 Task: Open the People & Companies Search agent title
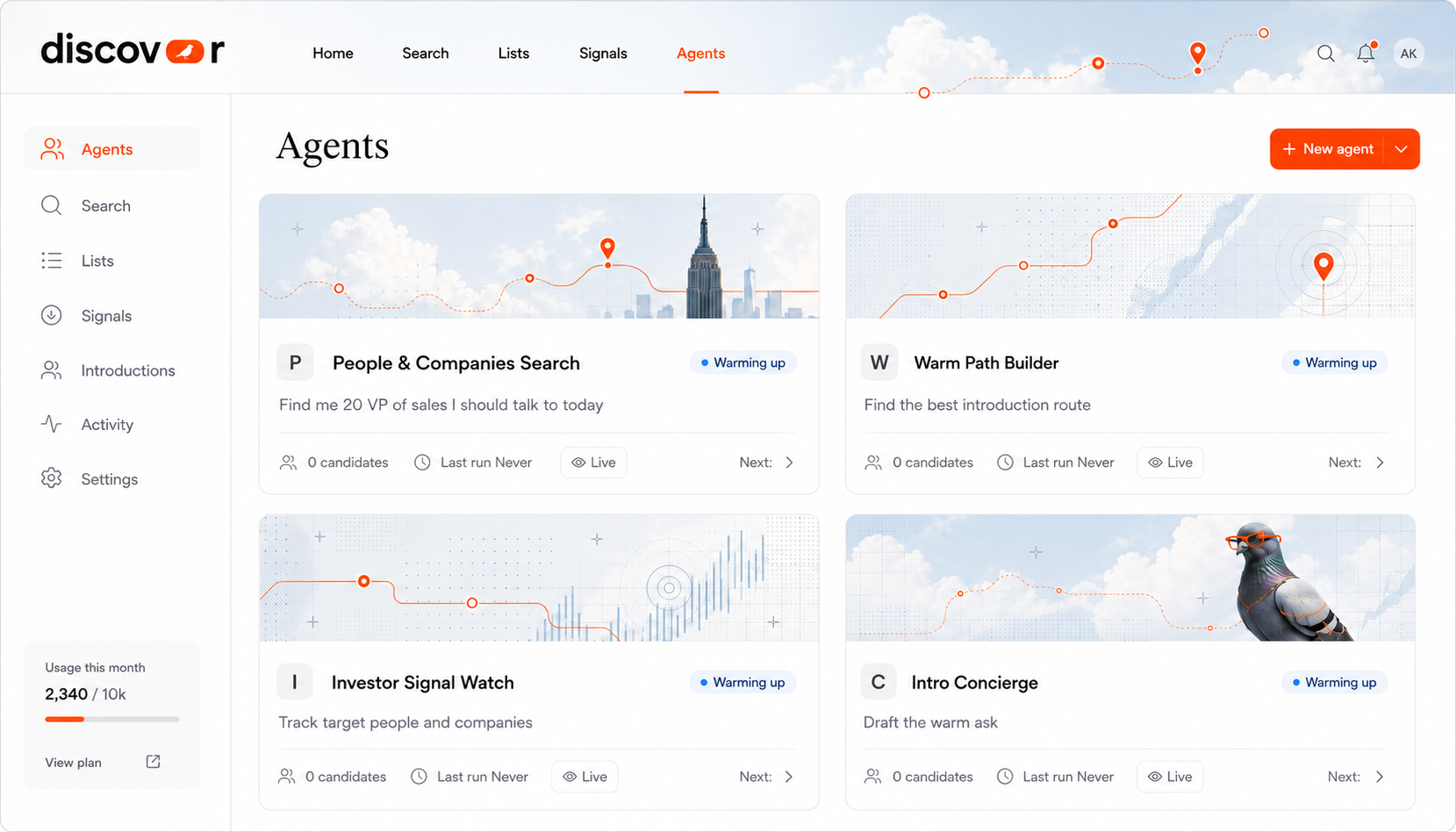455,362
